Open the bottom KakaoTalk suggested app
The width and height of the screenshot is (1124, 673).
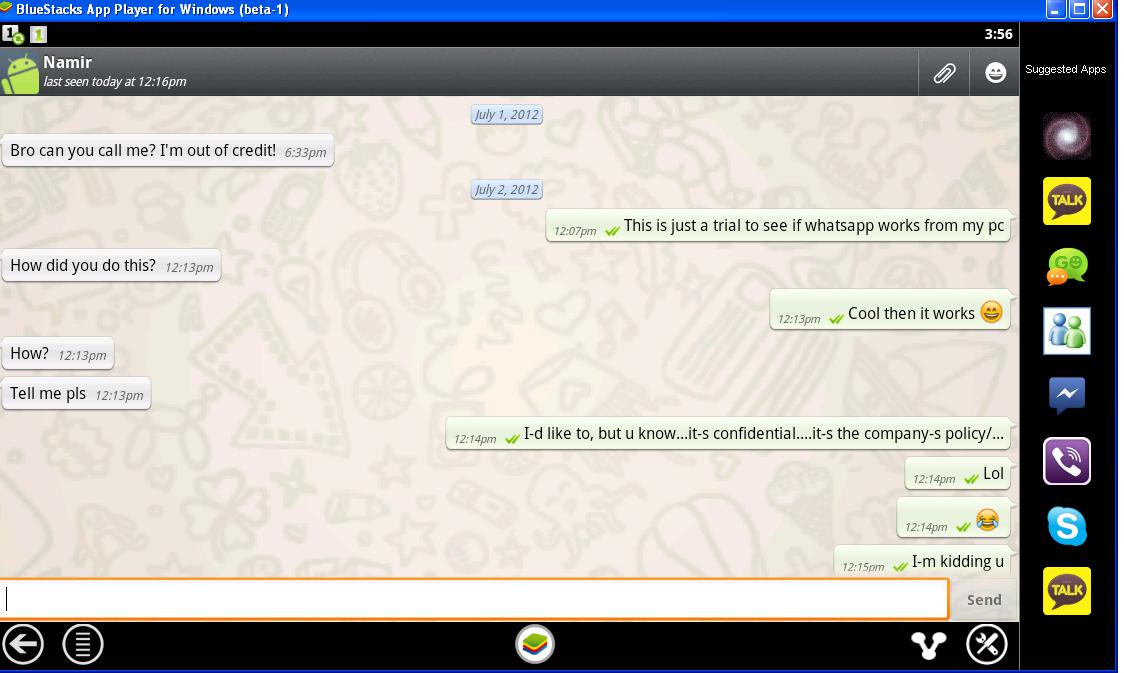click(1066, 591)
